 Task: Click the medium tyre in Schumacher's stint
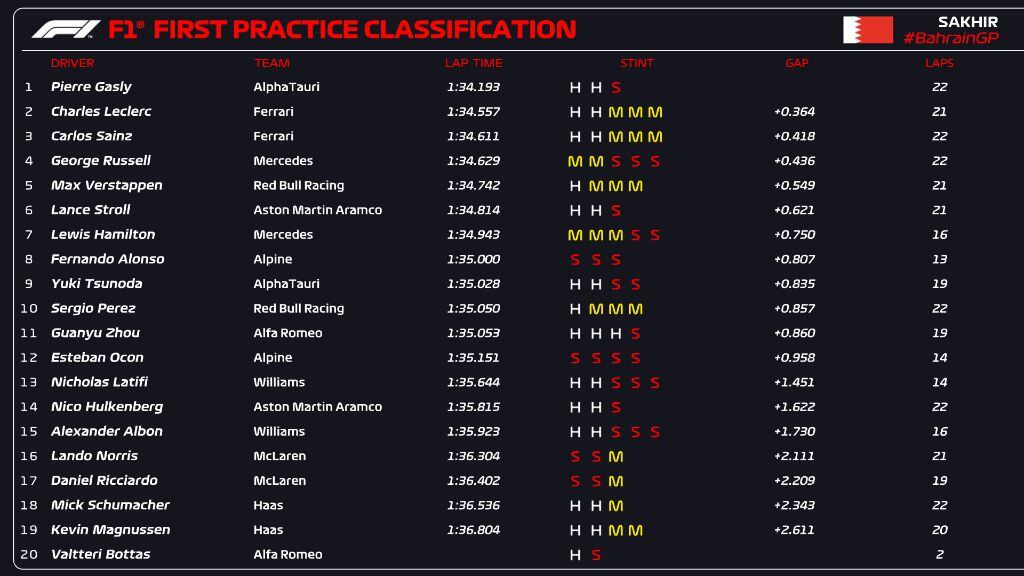click(616, 506)
